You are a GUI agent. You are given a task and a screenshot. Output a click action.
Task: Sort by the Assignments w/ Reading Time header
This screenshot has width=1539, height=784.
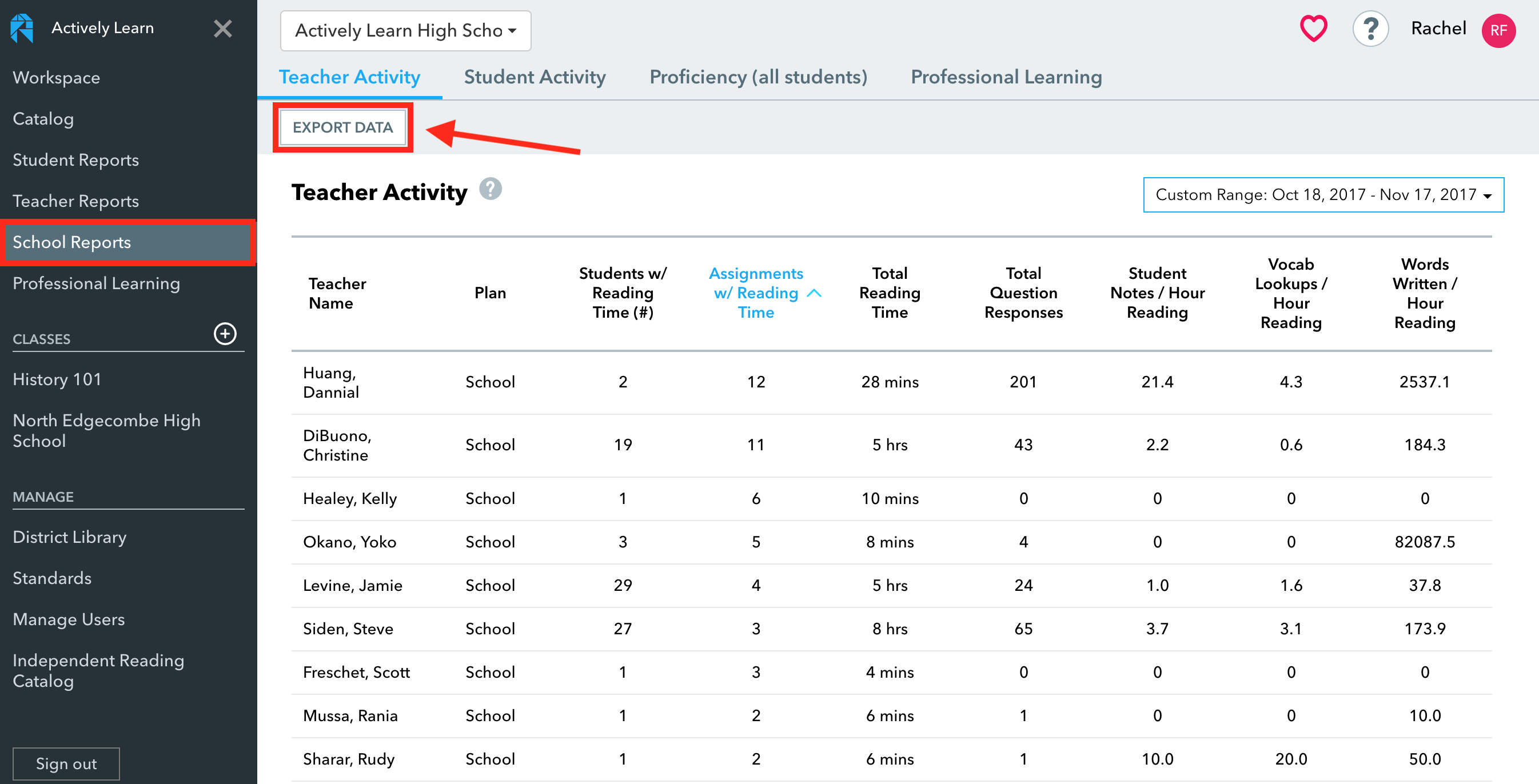click(x=756, y=293)
